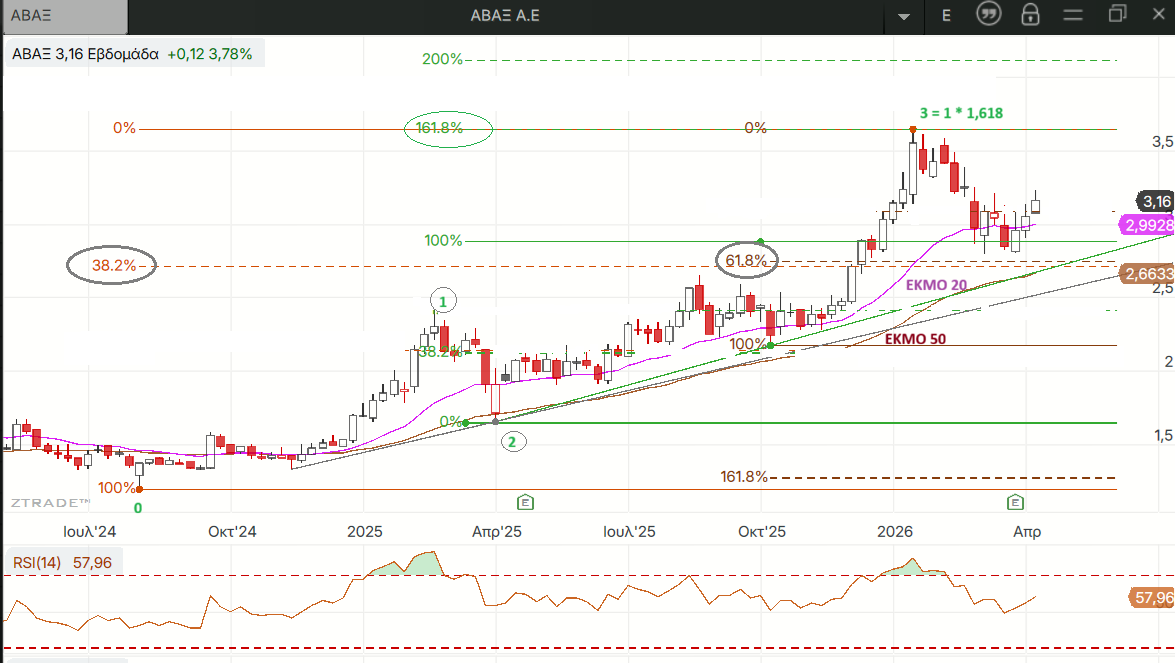Type in the ΑΒΑΞ symbol input field
Viewport: 1175px width, 663px height.
pos(65,15)
